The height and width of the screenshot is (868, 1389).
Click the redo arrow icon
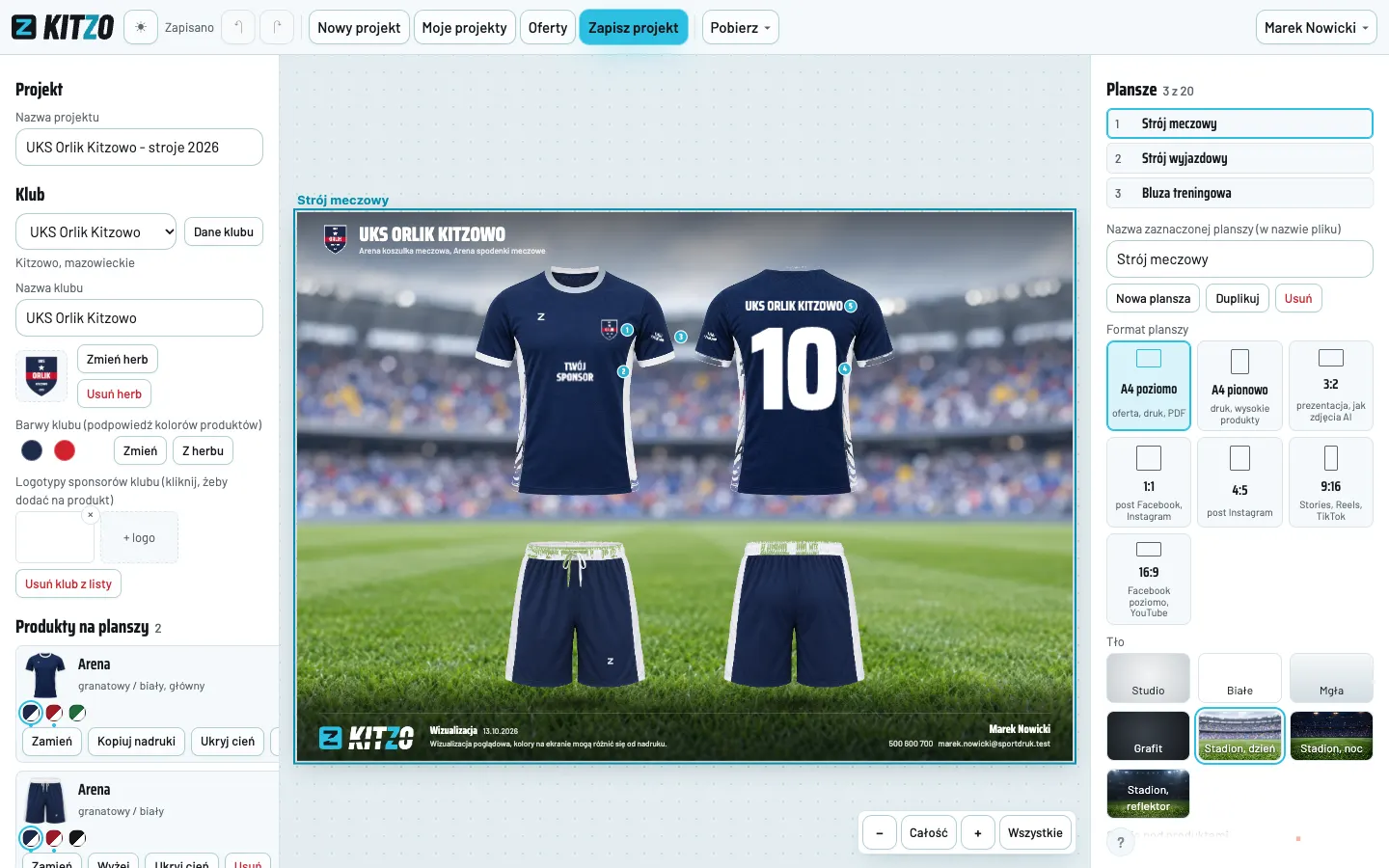(x=277, y=27)
